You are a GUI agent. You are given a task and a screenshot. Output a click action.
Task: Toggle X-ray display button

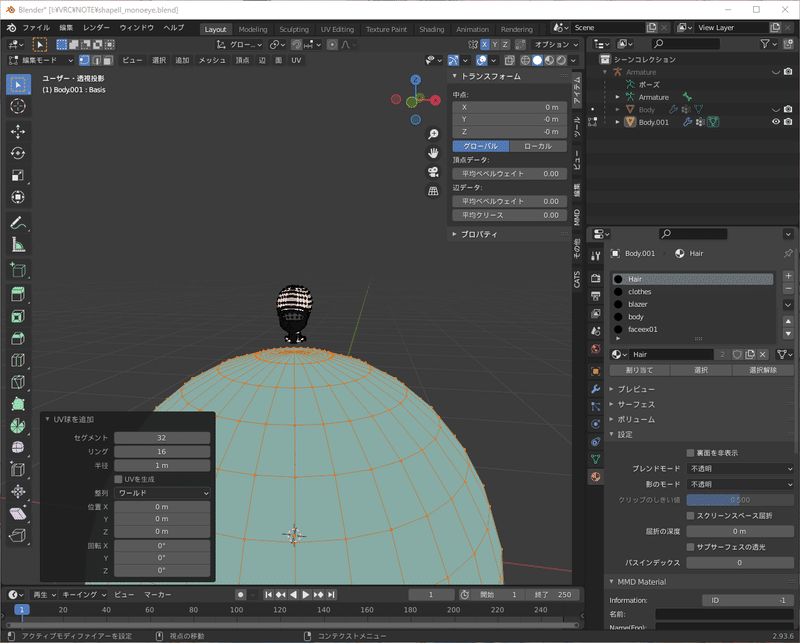tap(509, 60)
